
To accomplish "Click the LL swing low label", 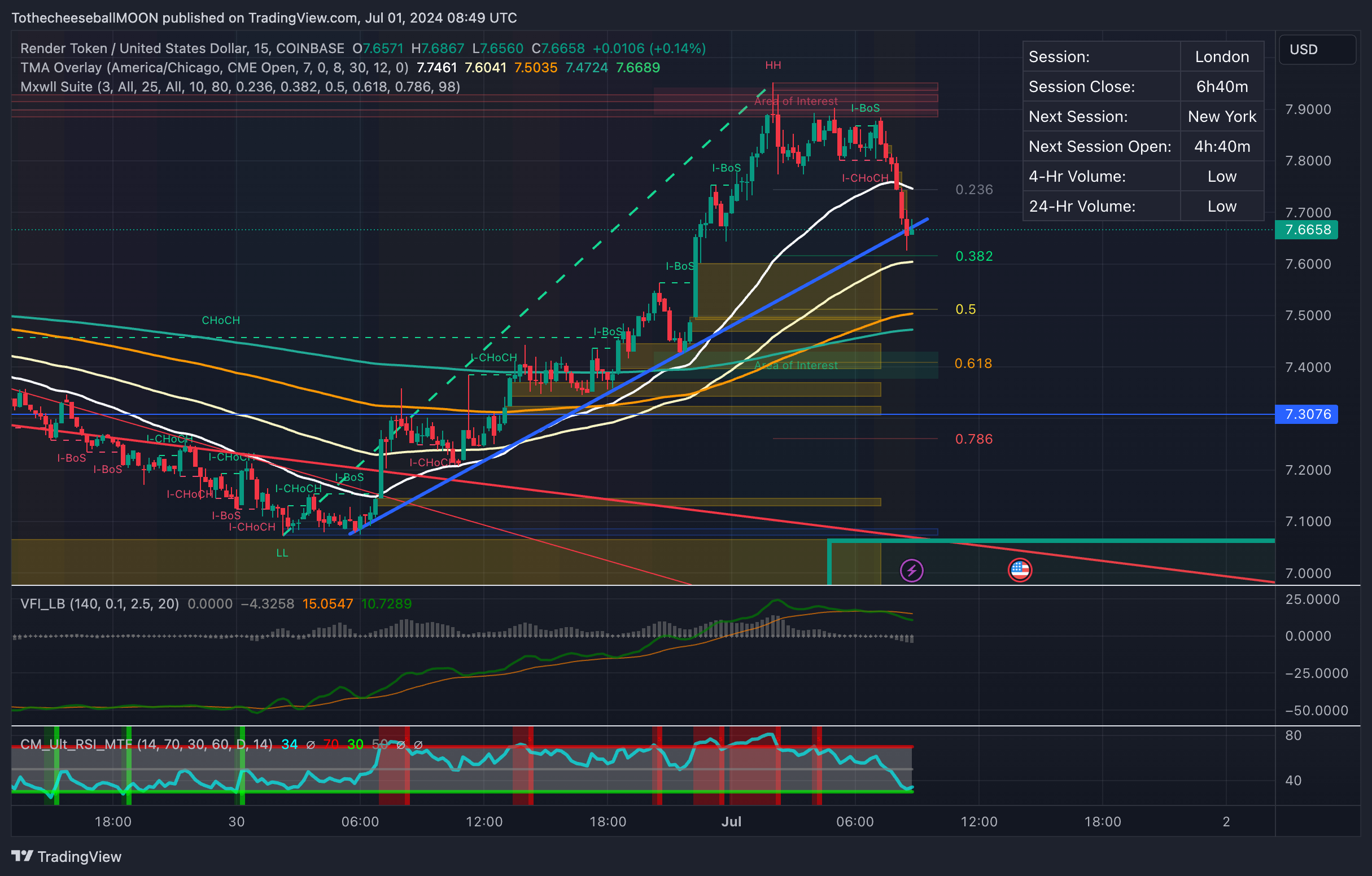I will click(x=282, y=553).
